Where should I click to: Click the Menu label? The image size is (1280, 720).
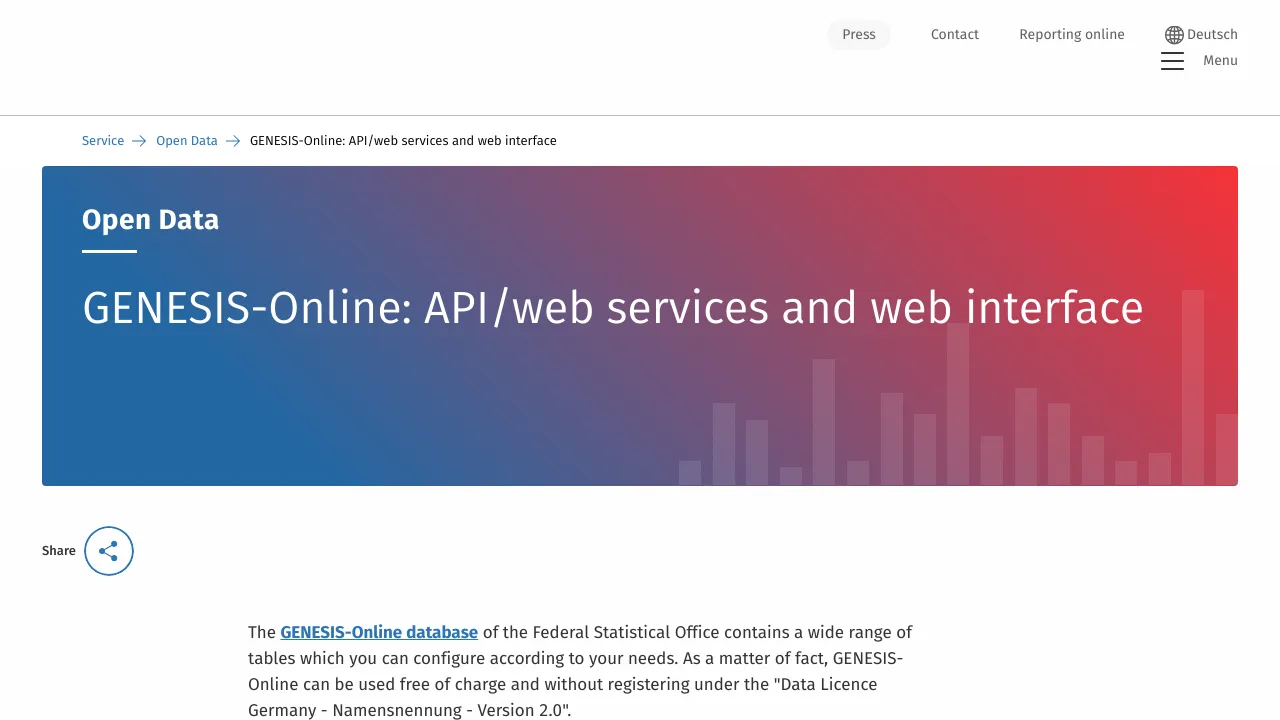pyautogui.click(x=1220, y=60)
